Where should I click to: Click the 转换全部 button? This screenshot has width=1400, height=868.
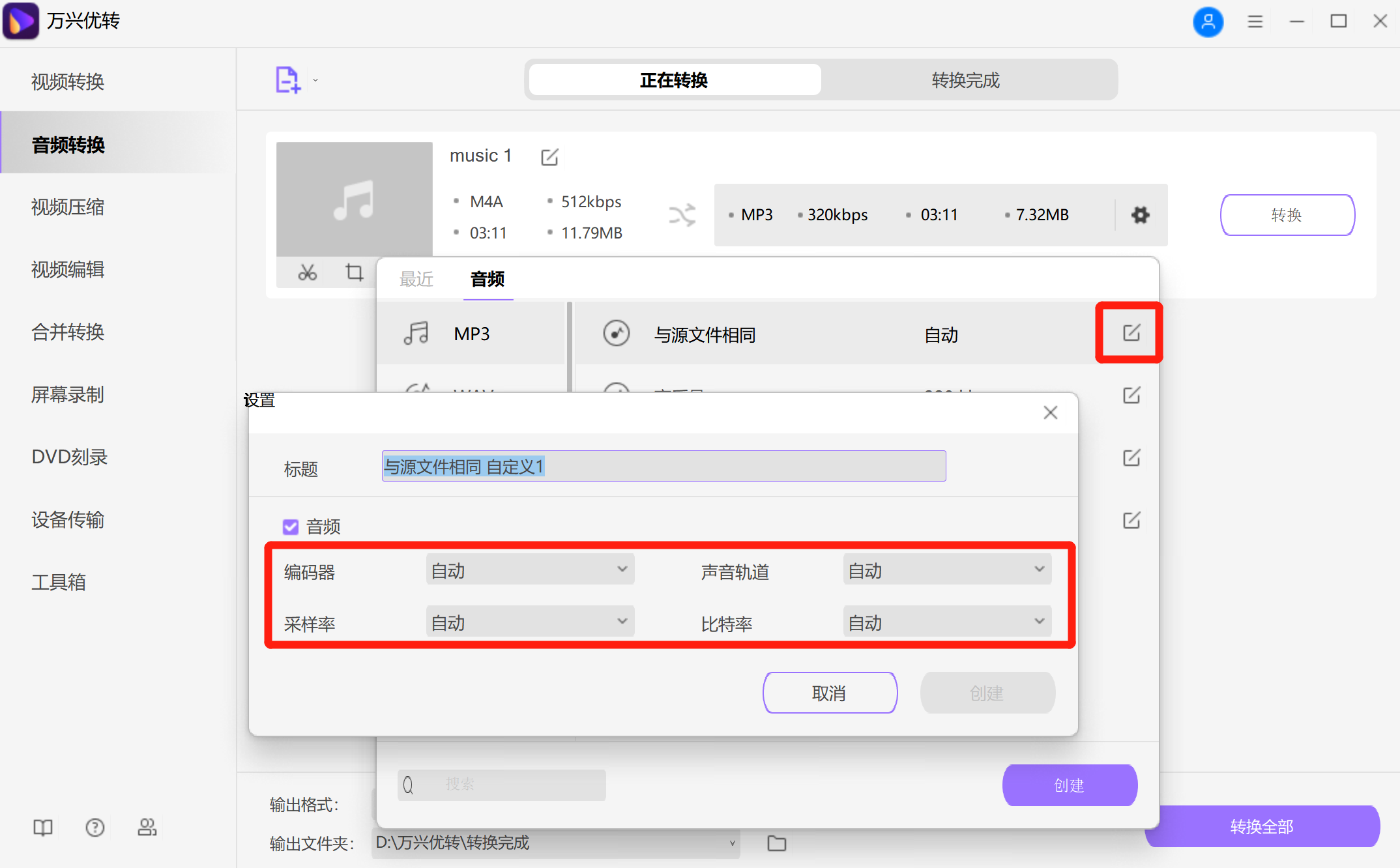coord(1262,826)
